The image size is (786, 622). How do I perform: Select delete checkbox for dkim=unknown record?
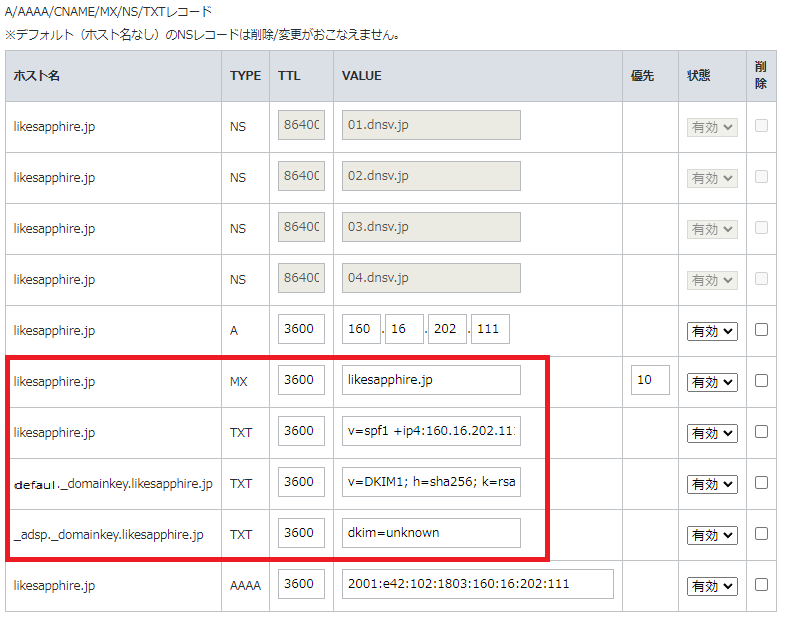[761, 533]
